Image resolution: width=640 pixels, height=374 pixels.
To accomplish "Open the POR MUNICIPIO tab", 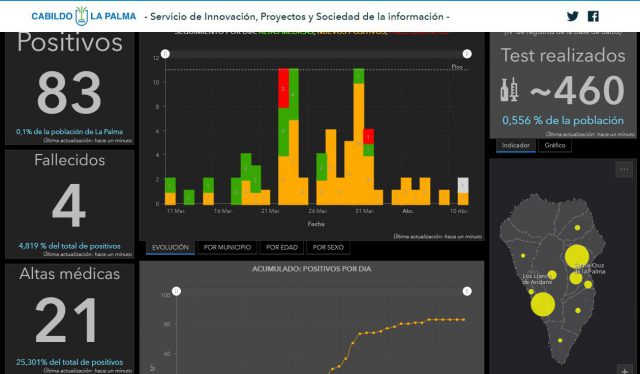I will 227,247.
